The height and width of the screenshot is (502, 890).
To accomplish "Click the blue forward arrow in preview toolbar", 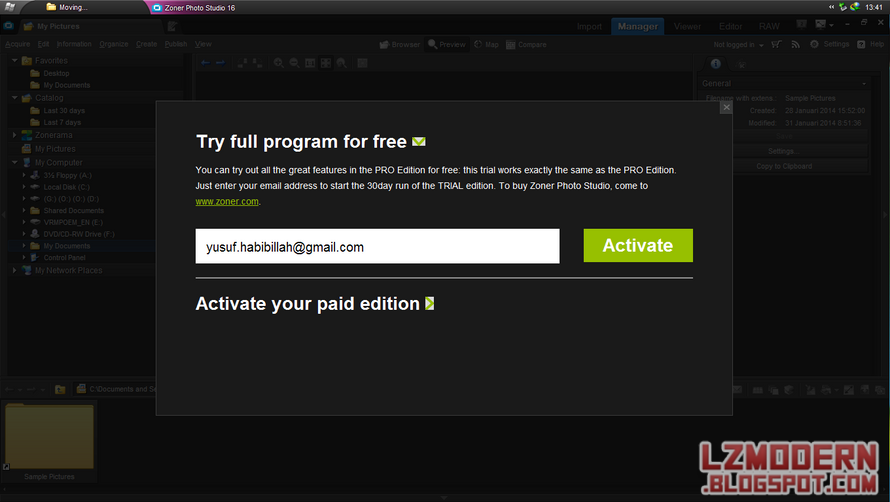I will point(221,63).
